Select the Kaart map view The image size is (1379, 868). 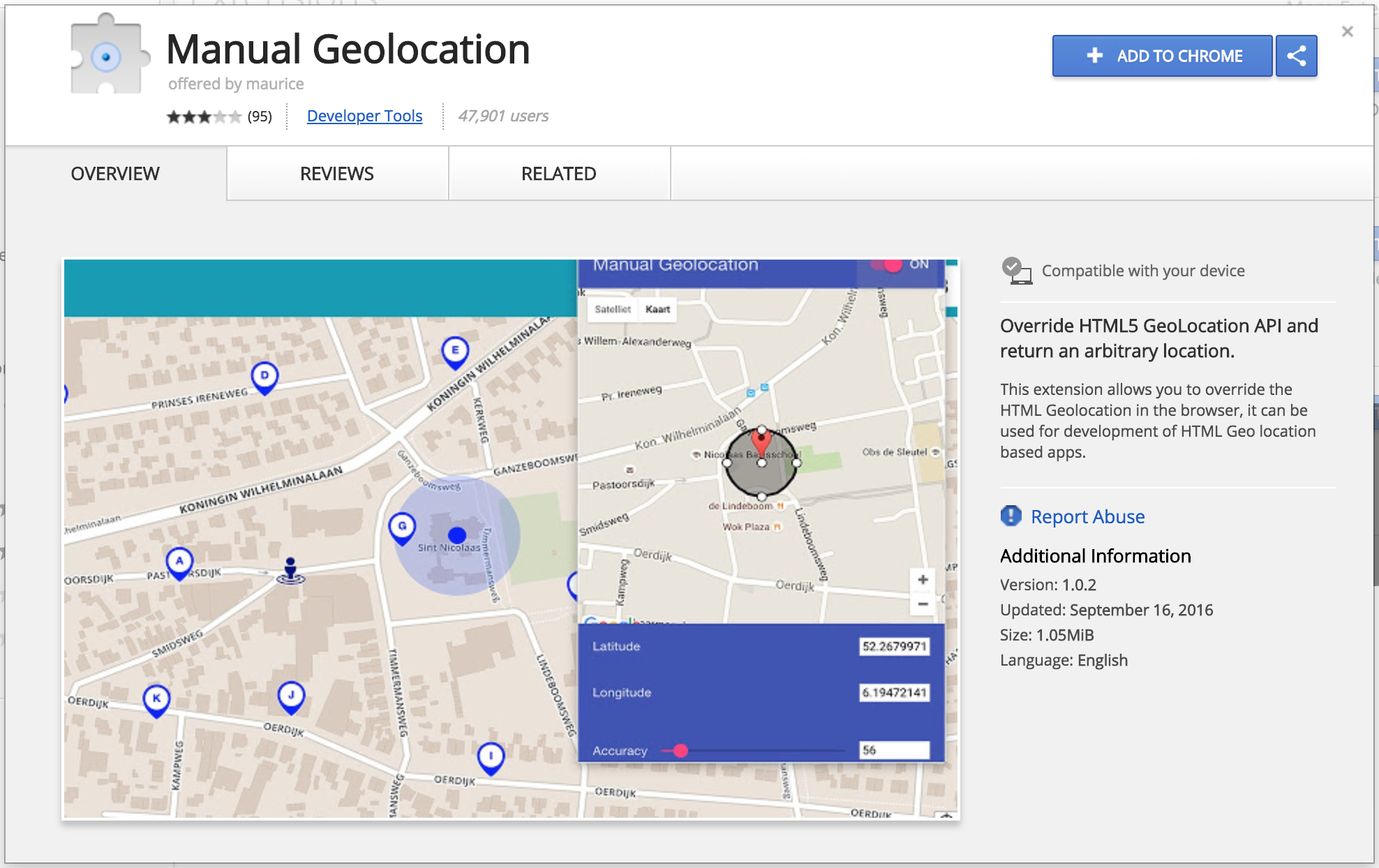click(x=657, y=309)
